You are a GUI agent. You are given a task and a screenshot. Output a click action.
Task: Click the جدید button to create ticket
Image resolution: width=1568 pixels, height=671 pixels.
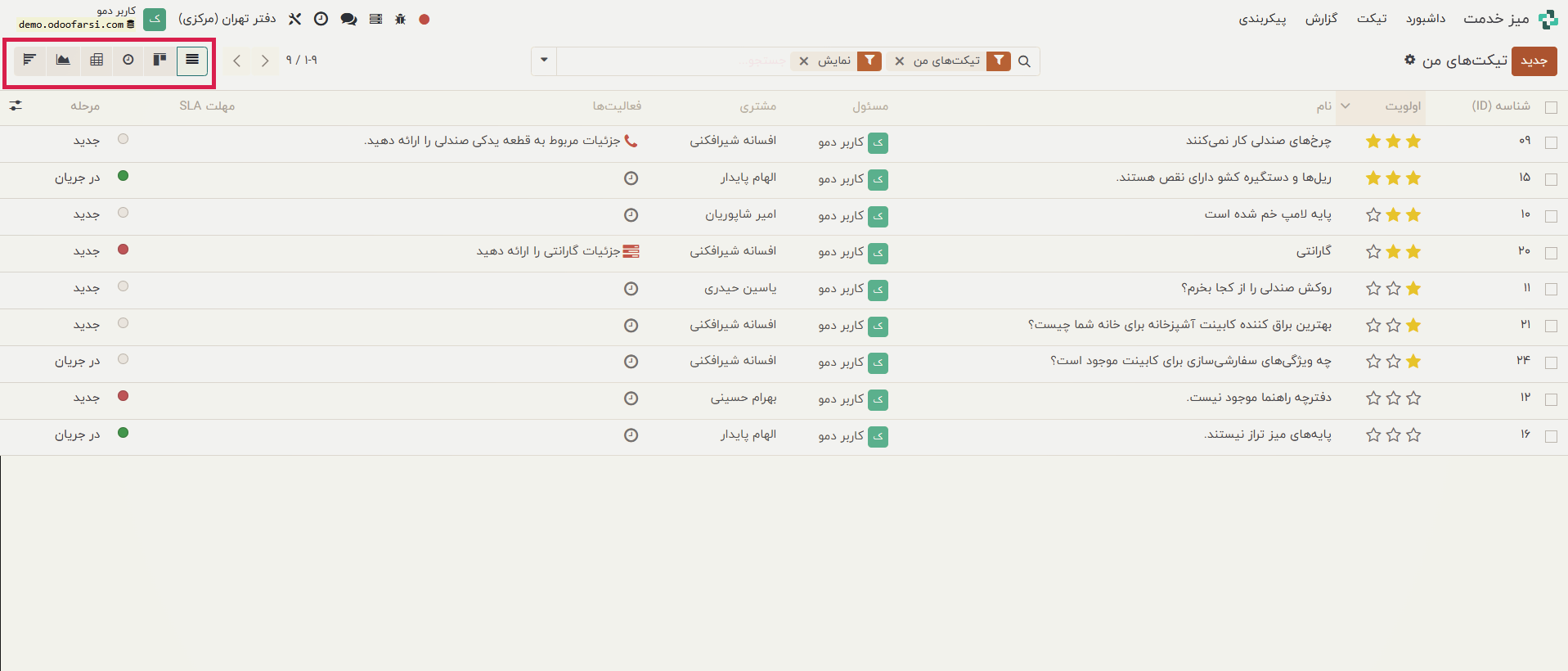tap(1534, 61)
